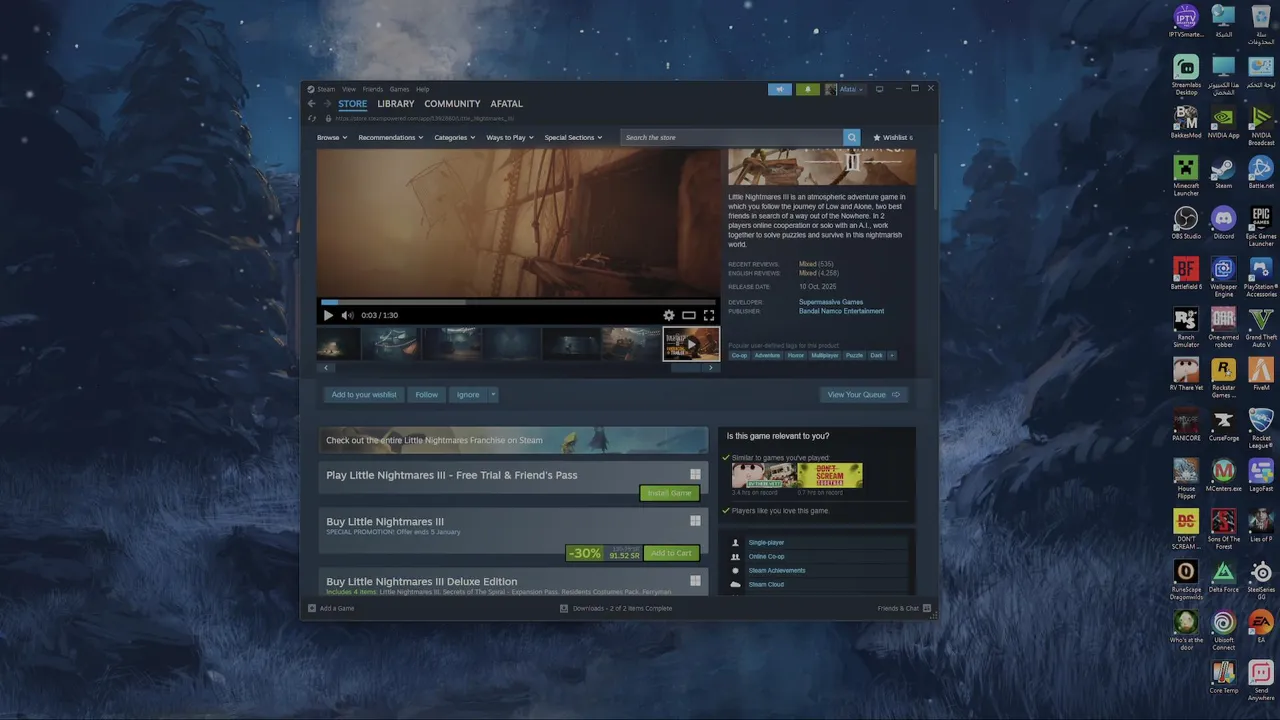Switch to Big Picture mode monitor icon

point(879,89)
